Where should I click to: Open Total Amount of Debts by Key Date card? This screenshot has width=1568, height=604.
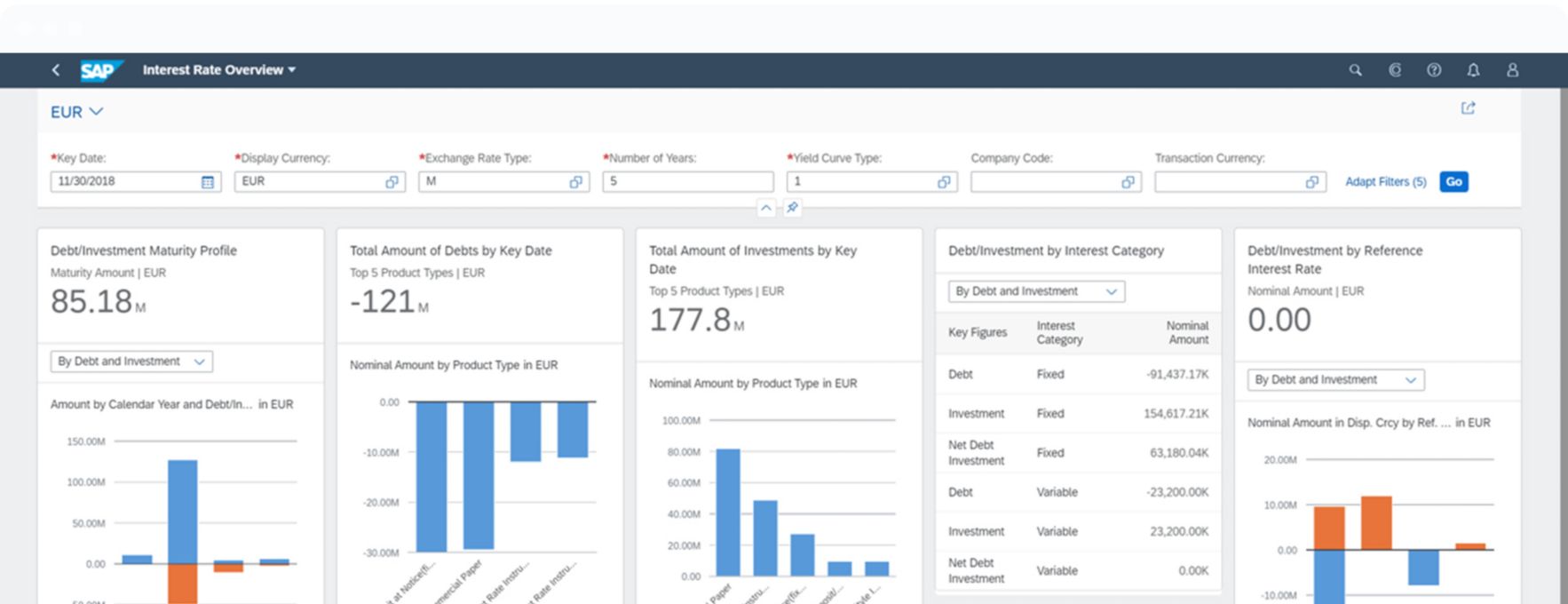[x=450, y=251]
